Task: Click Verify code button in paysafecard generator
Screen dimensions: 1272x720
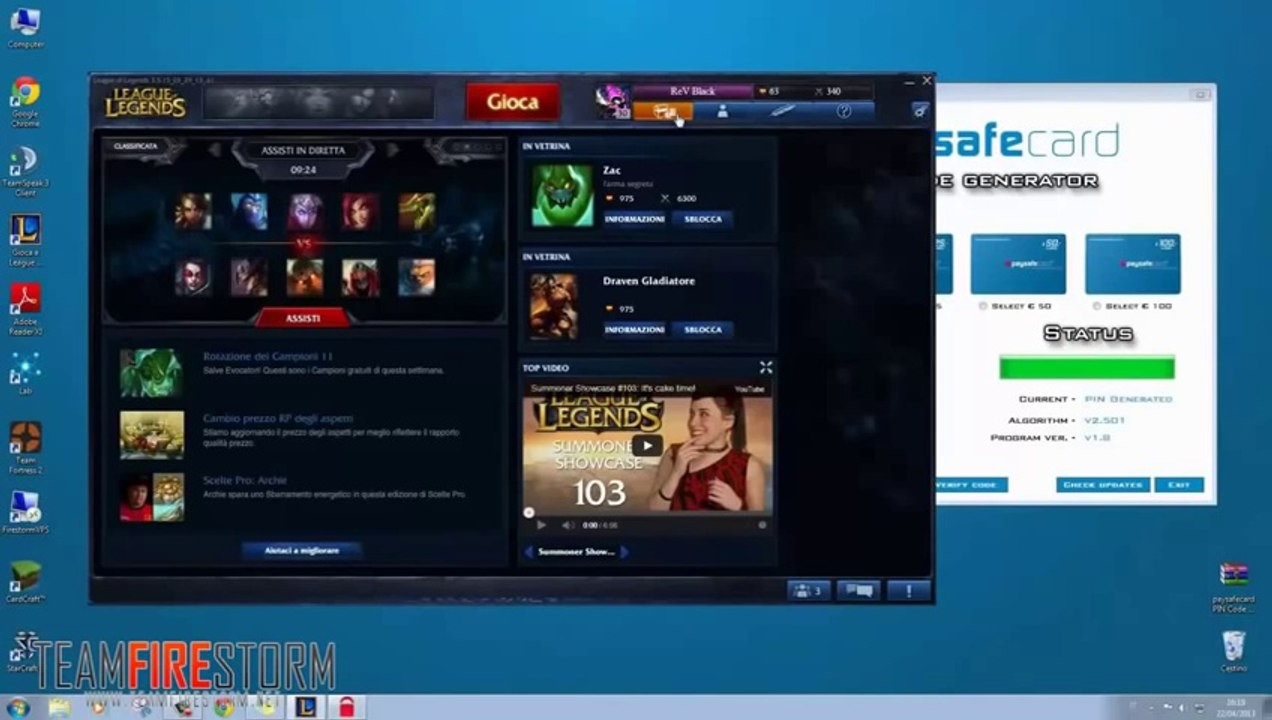Action: pos(970,485)
